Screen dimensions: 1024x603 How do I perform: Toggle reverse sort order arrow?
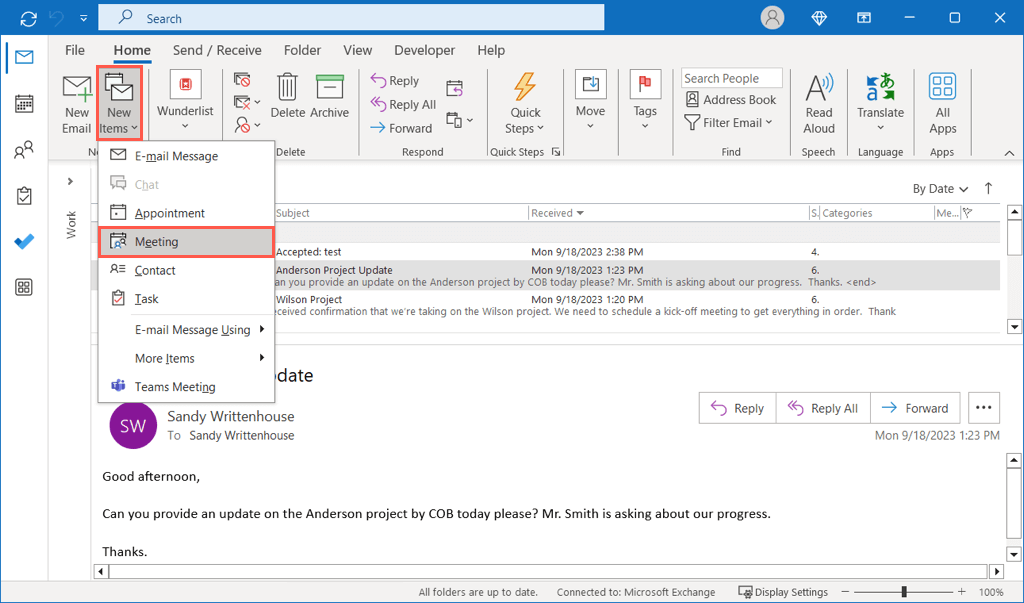click(988, 188)
